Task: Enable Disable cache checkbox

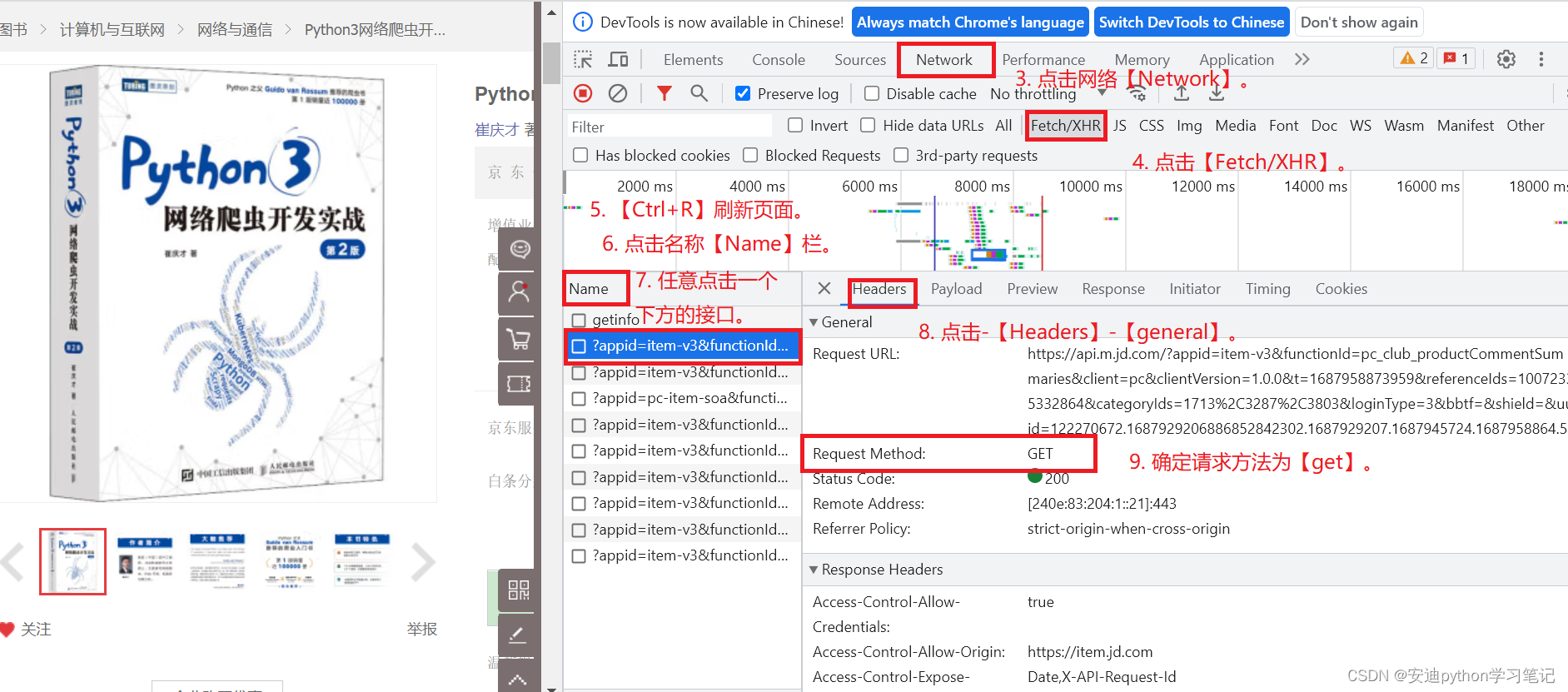Action: point(872,93)
